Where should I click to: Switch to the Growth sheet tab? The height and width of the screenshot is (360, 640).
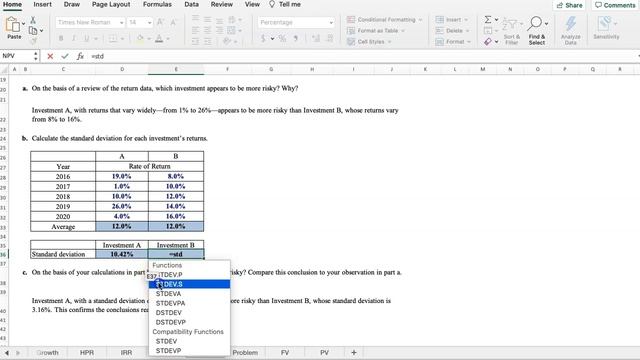tap(48, 353)
